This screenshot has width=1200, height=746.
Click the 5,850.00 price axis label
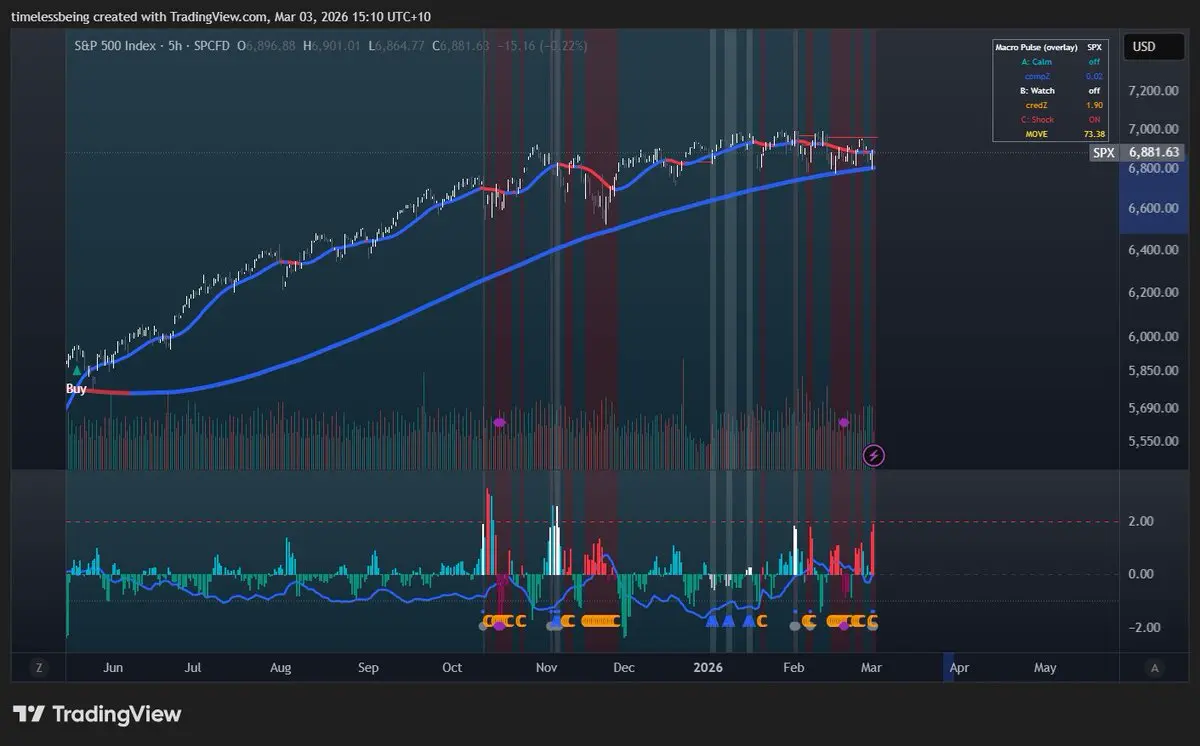(1152, 371)
